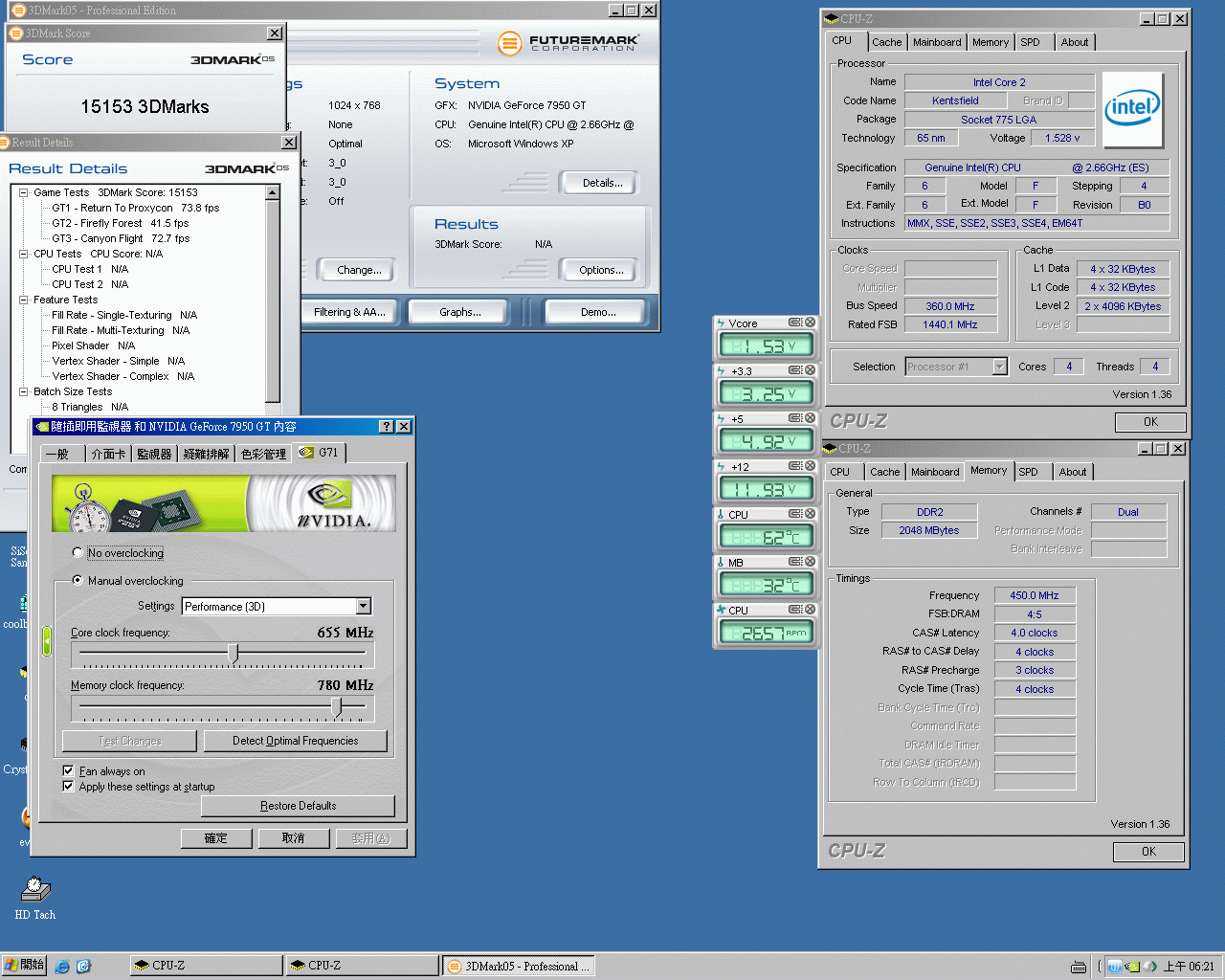
Task: Click CPU-Z icon in top window title bar
Action: click(832, 18)
